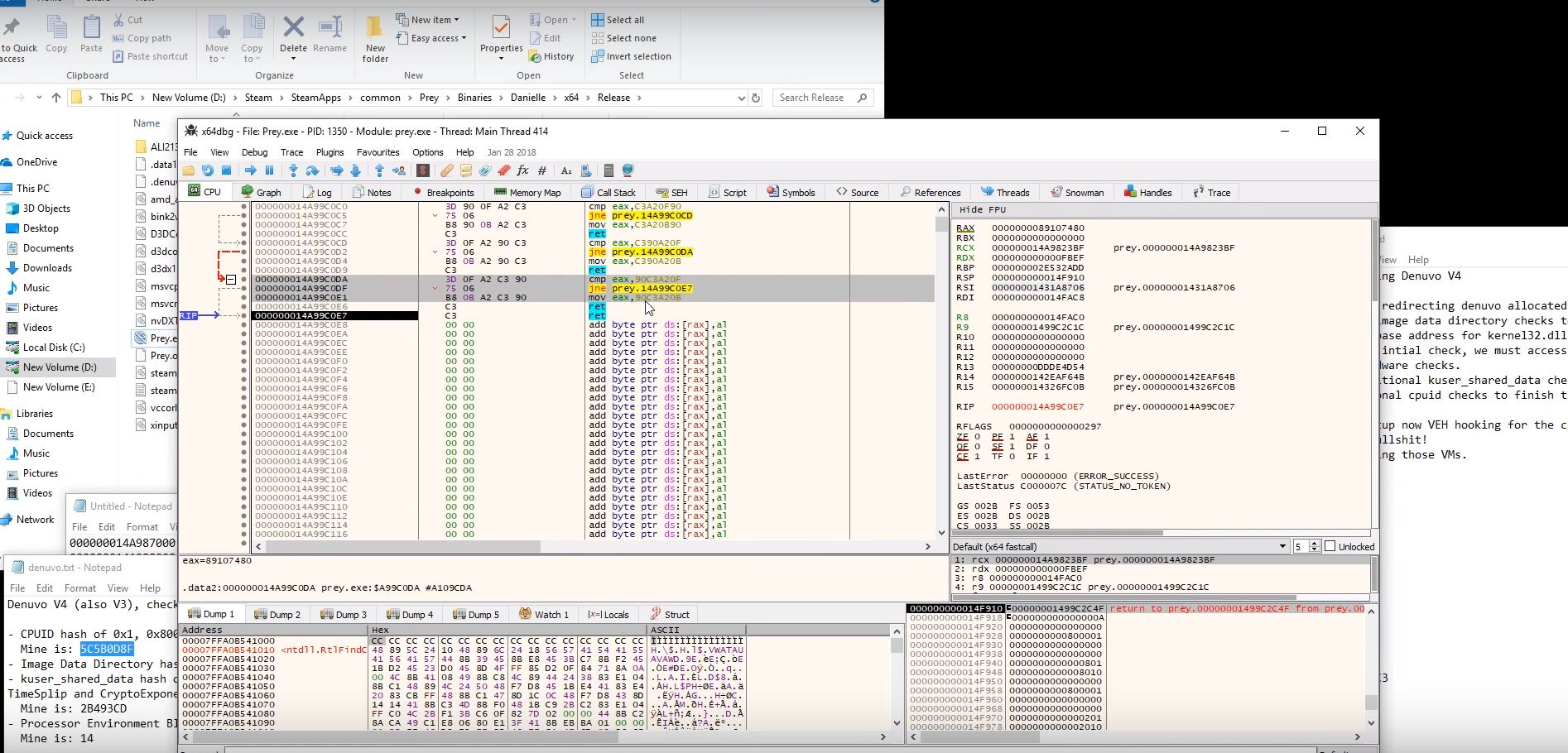Open the Patches bandage icon
This screenshot has width=1568, height=753.
[x=446, y=170]
